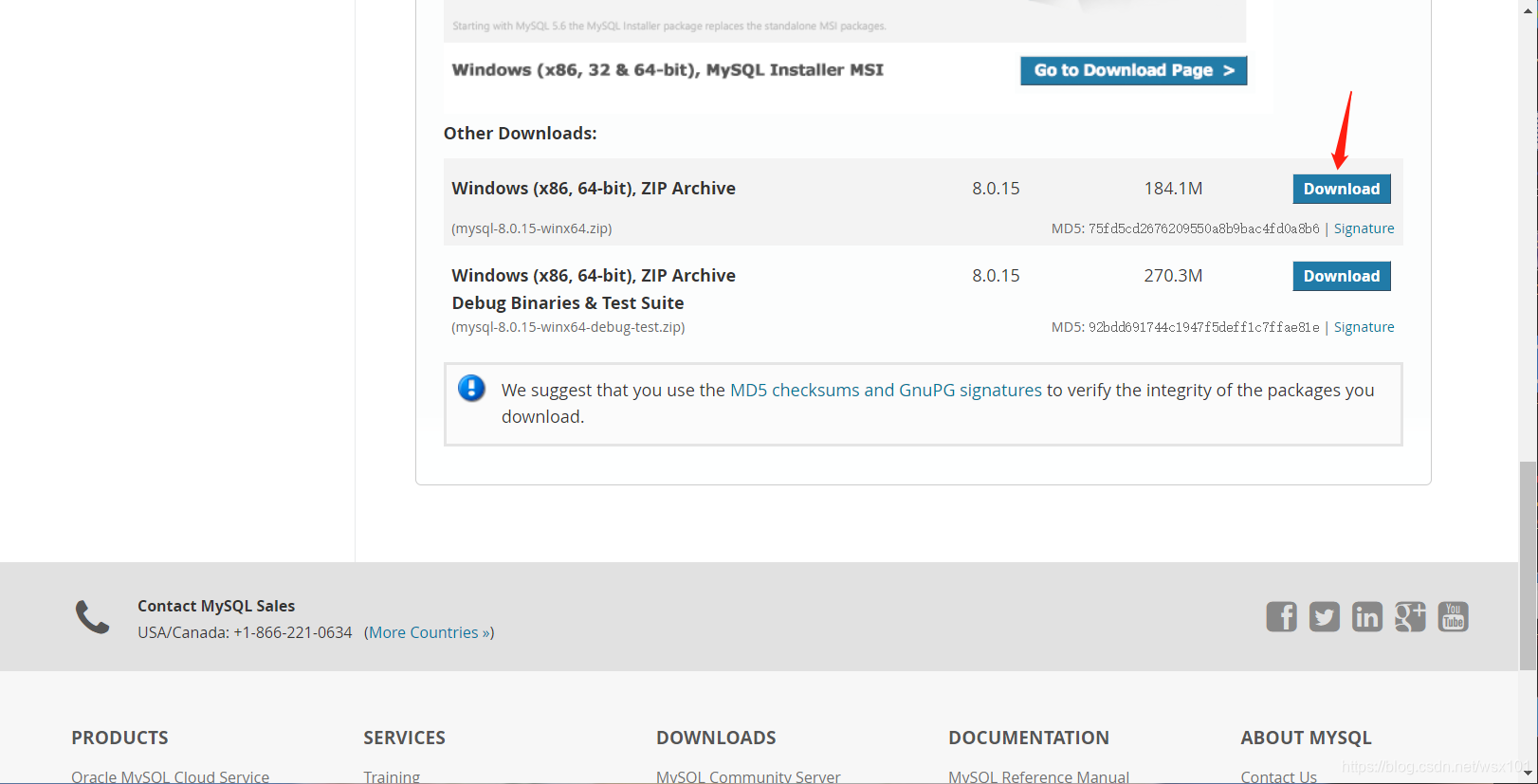
Task: Open MySQL Reference Manual footer link
Action: pos(1038,776)
